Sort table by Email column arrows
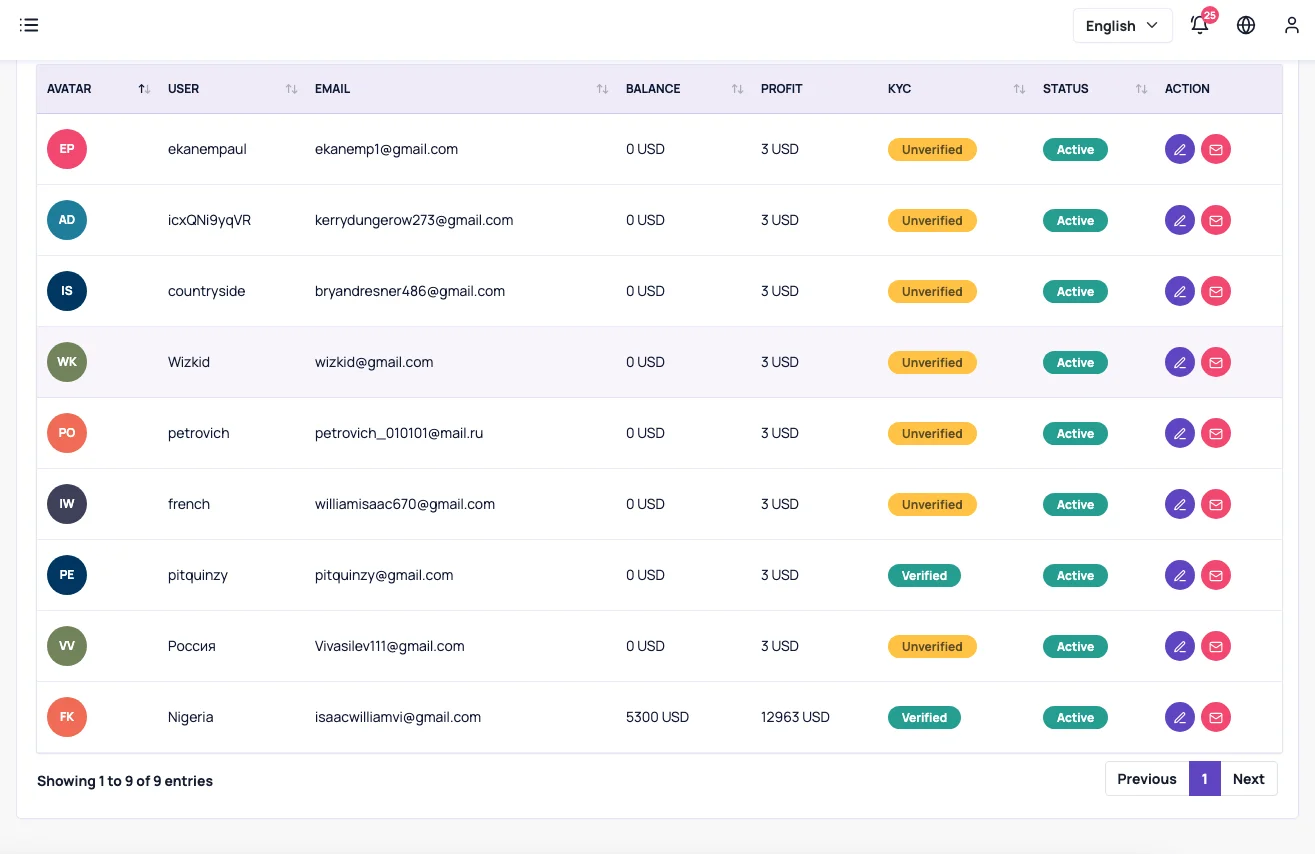1315x854 pixels. [x=602, y=89]
